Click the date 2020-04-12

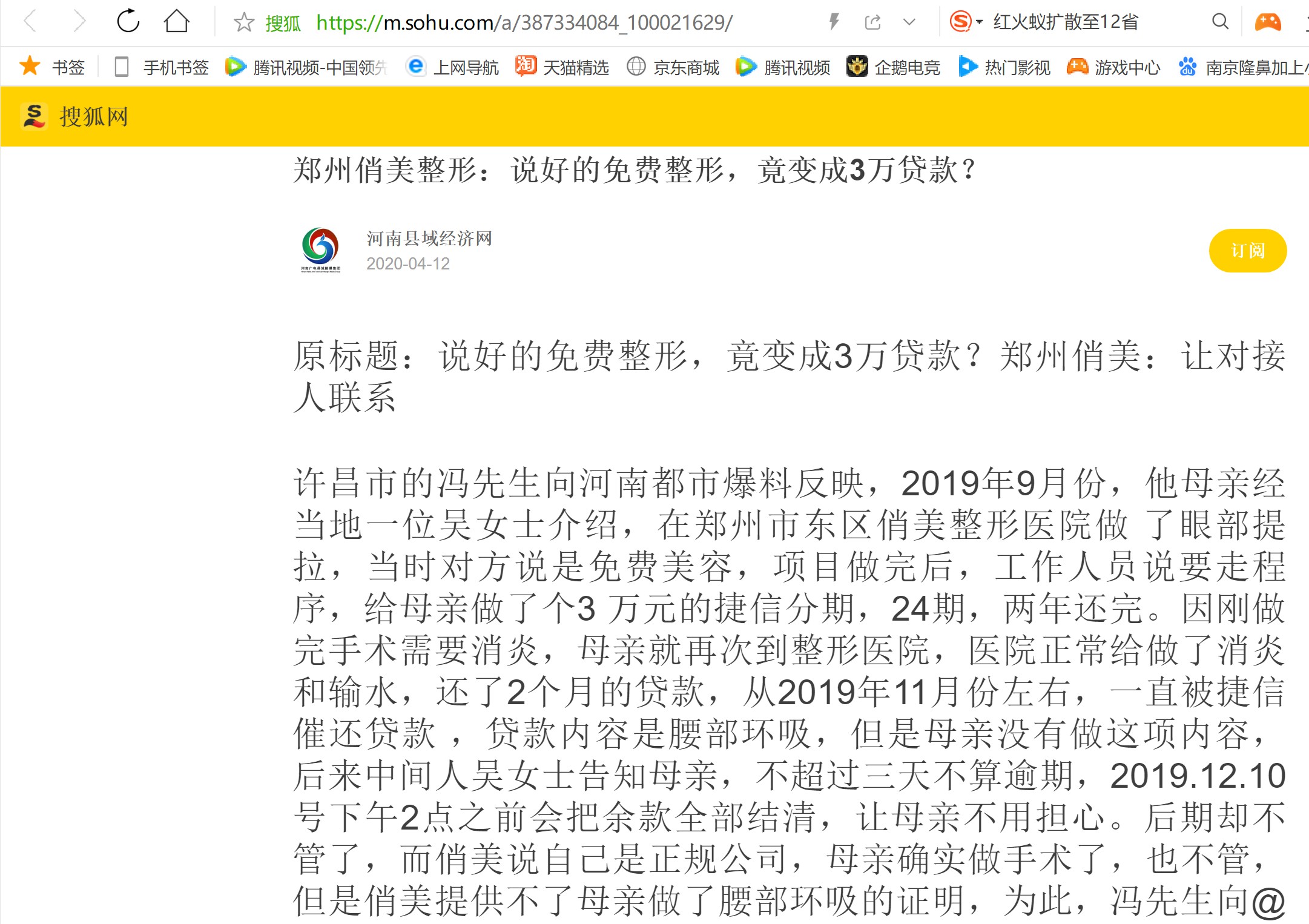408,264
